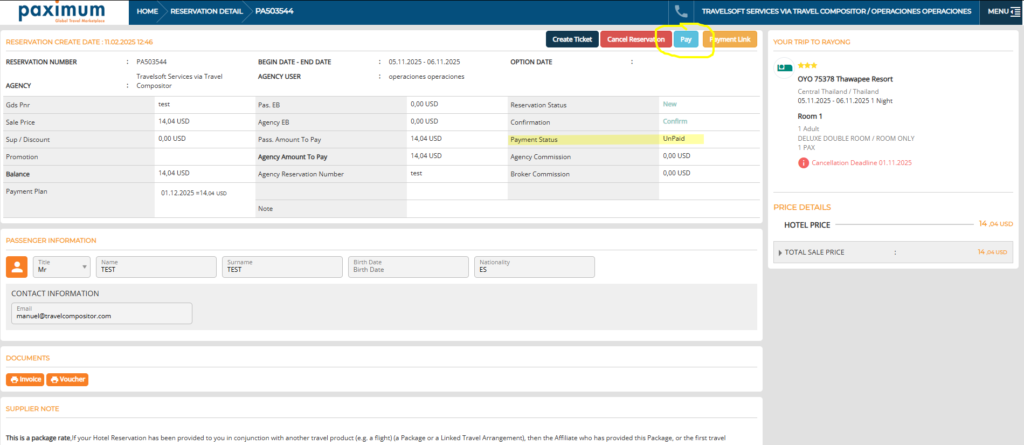1024x445 pixels.
Task: Print the Voucher document
Action: tap(67, 380)
